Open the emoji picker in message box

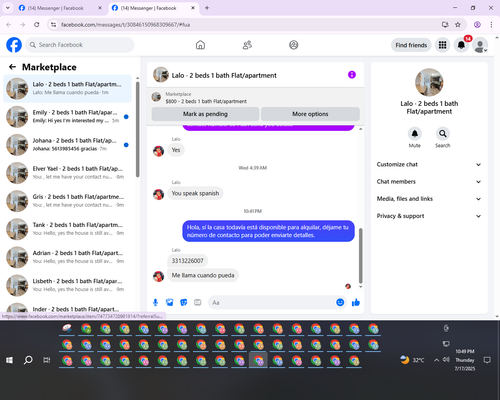(340, 302)
